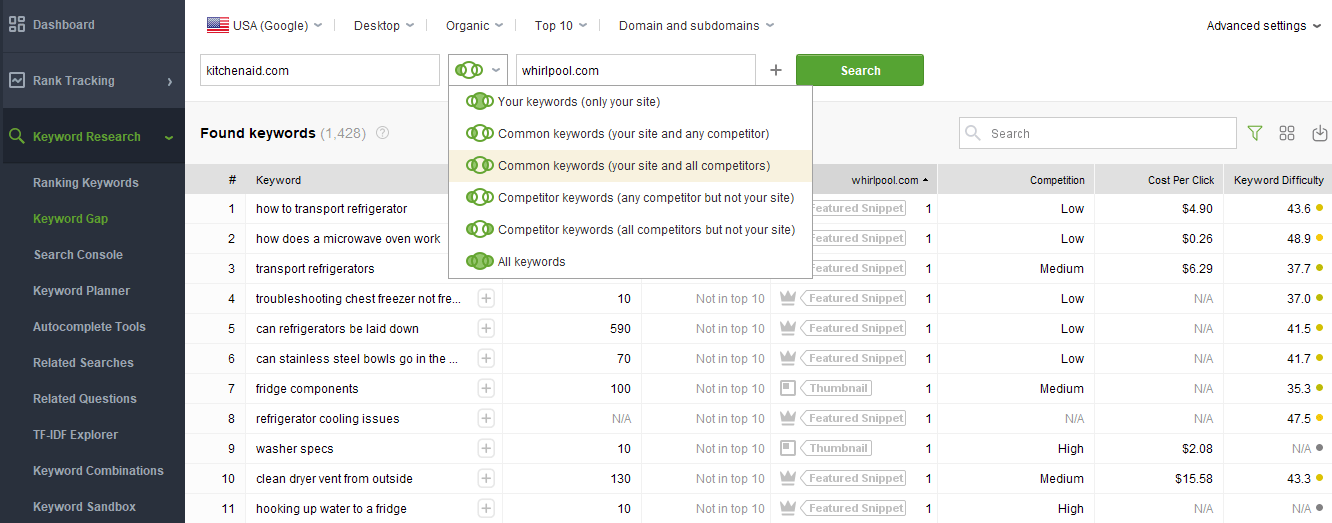Screen dimensions: 1332x523
Task: Sort by the Cost Per Click column header
Action: pyautogui.click(x=1181, y=180)
